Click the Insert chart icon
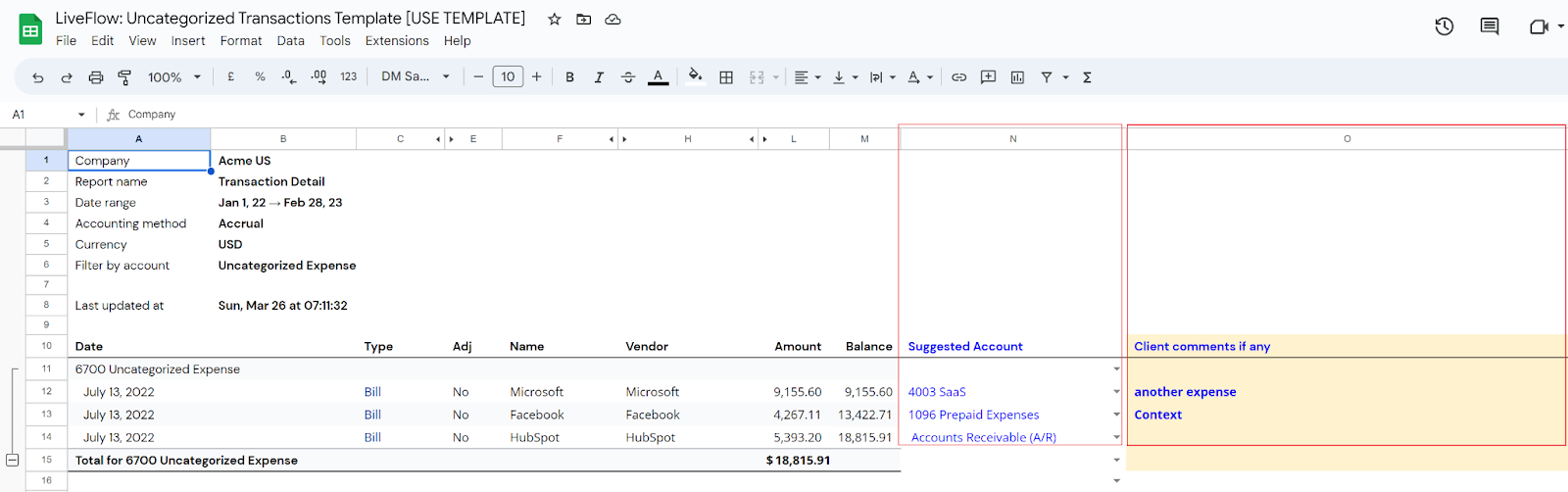 pos(1017,77)
